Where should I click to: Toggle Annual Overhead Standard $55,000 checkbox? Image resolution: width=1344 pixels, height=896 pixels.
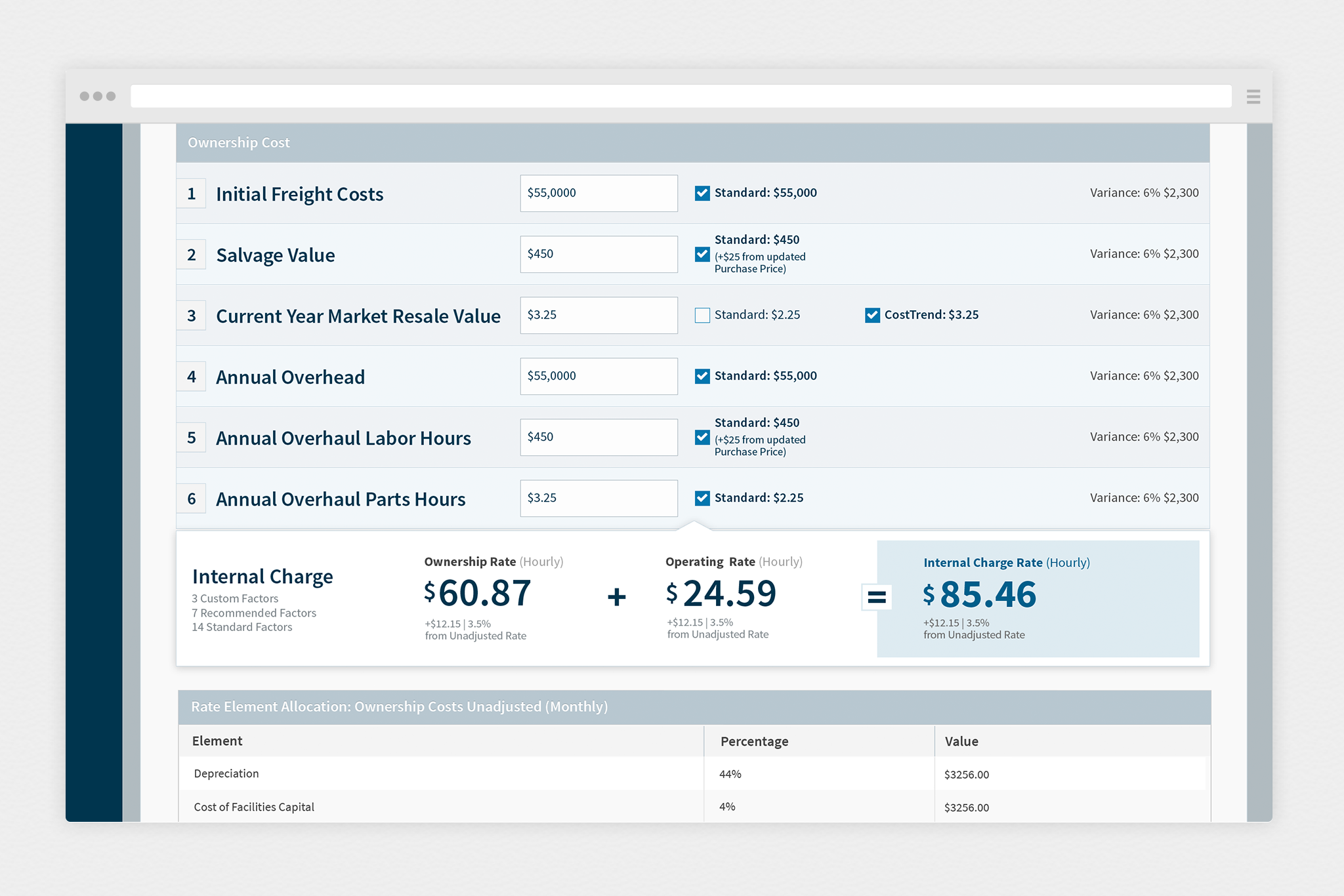[702, 376]
